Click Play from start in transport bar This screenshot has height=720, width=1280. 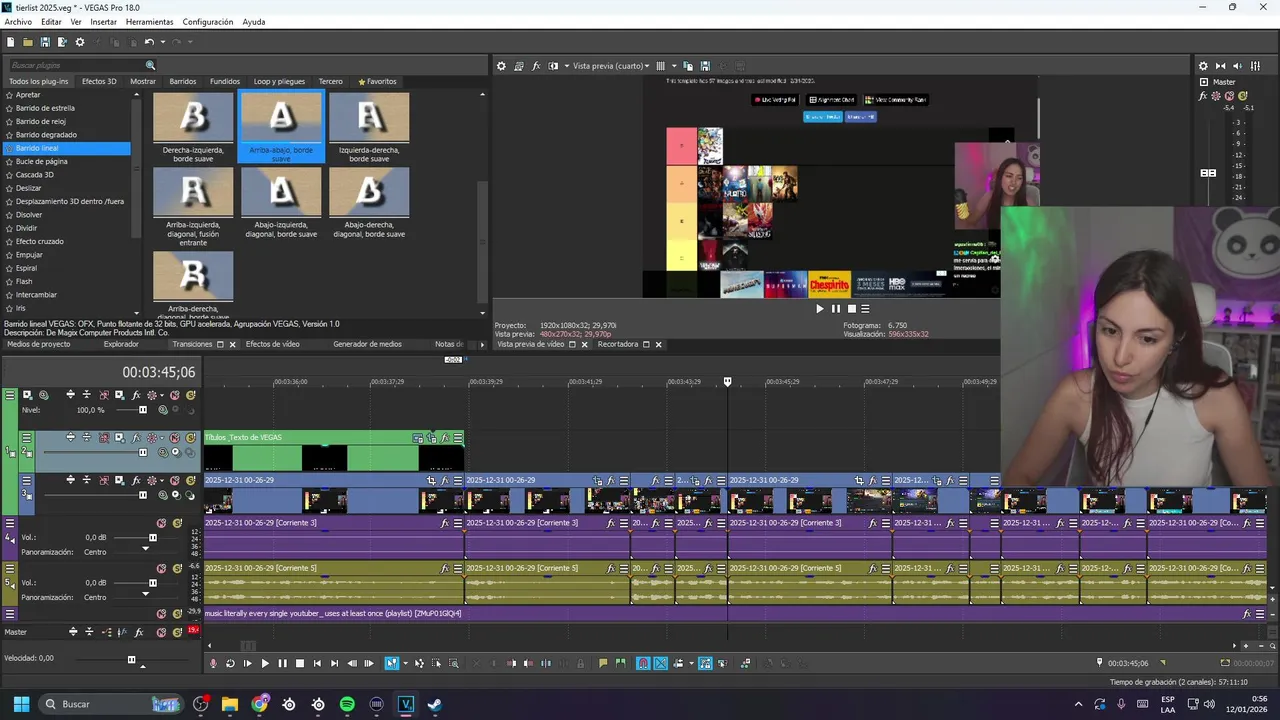pyautogui.click(x=248, y=663)
